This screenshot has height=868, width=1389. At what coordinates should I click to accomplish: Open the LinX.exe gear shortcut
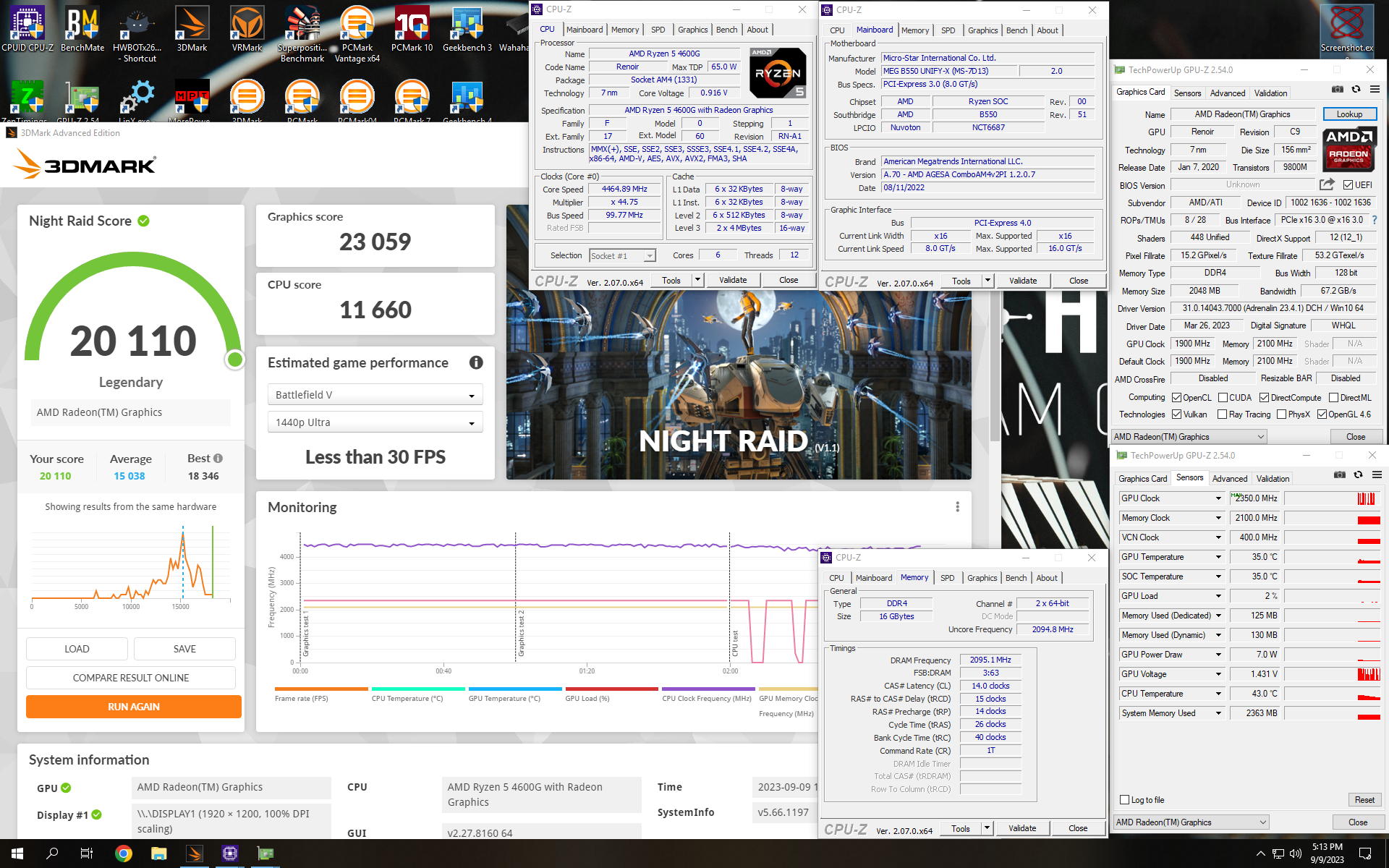[137, 100]
